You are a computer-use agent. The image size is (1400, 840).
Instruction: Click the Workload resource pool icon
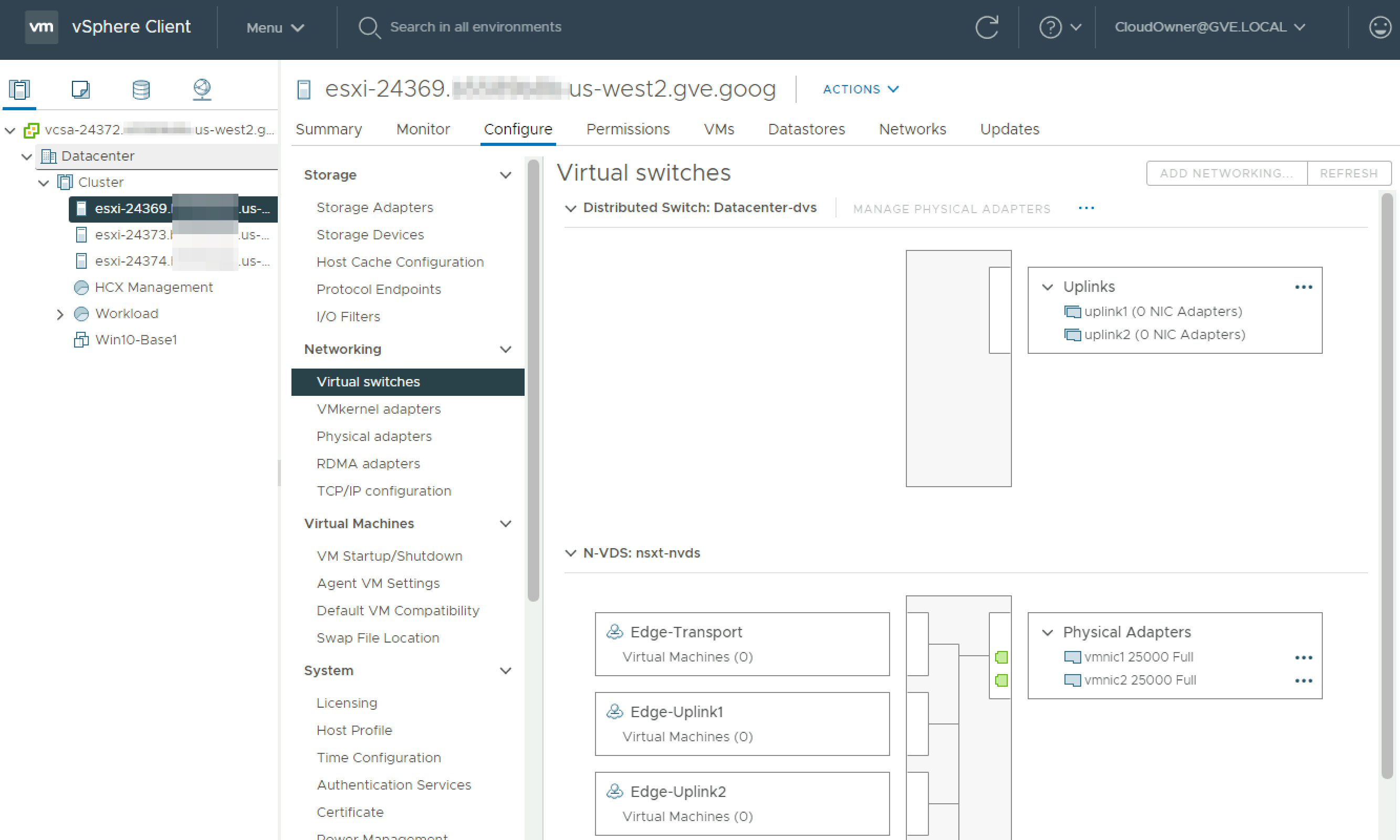click(x=81, y=313)
